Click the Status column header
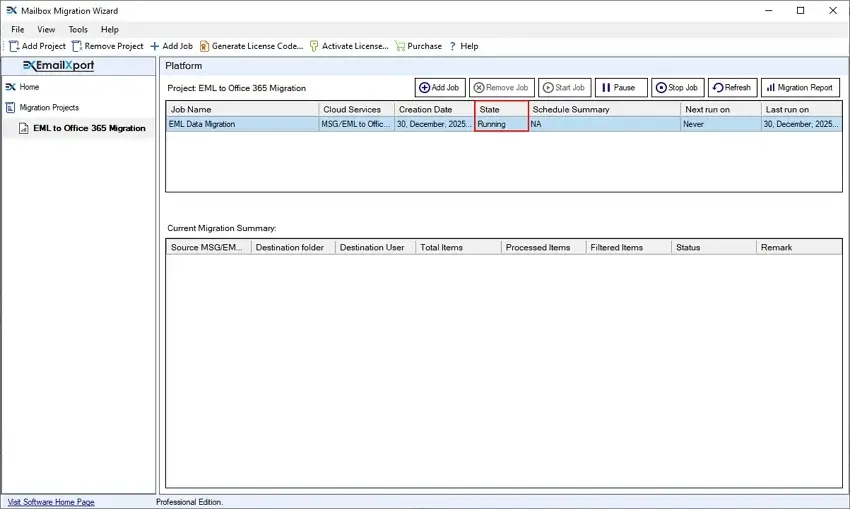The height and width of the screenshot is (509, 850). [714, 247]
